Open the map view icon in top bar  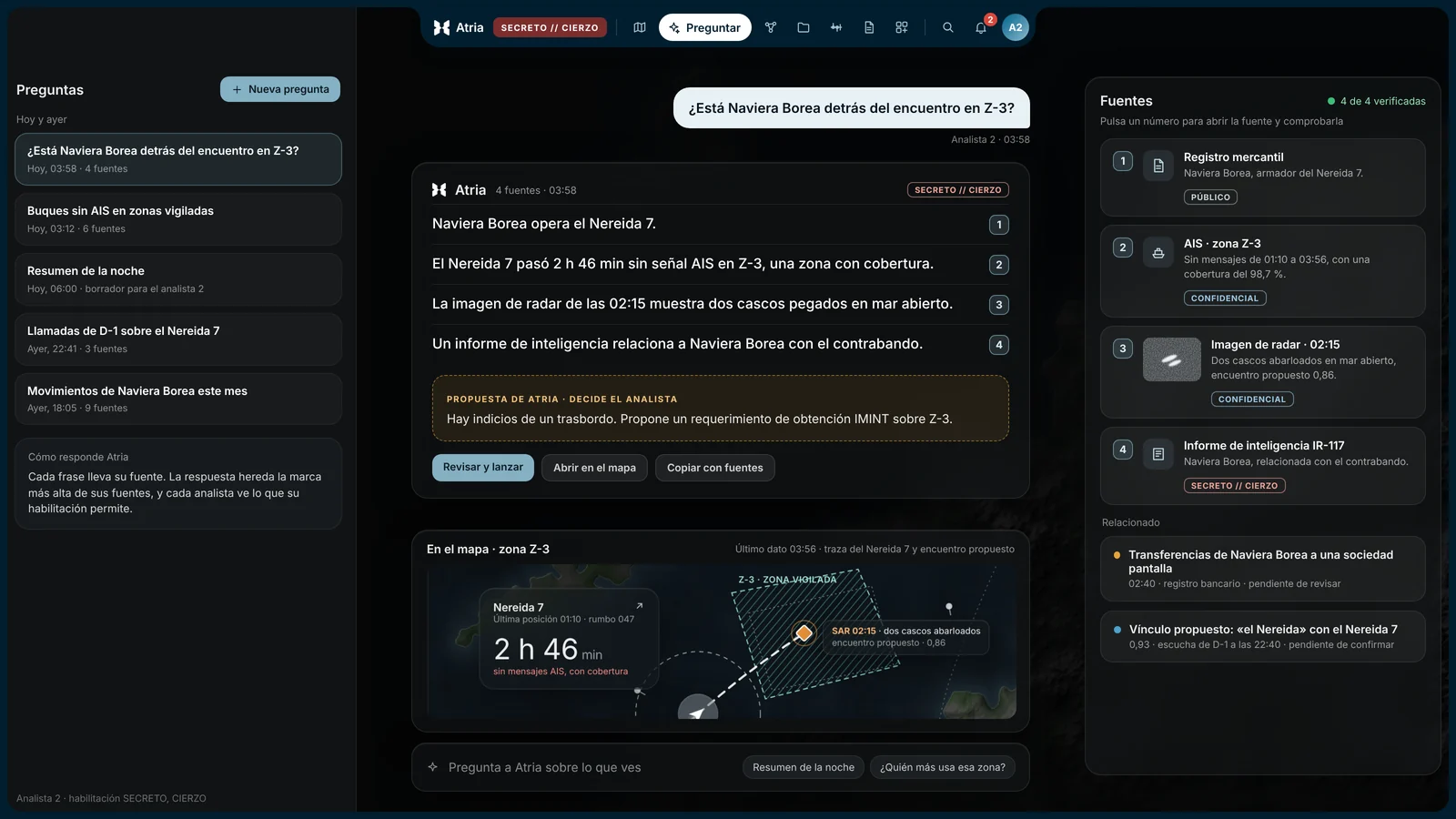(x=640, y=27)
